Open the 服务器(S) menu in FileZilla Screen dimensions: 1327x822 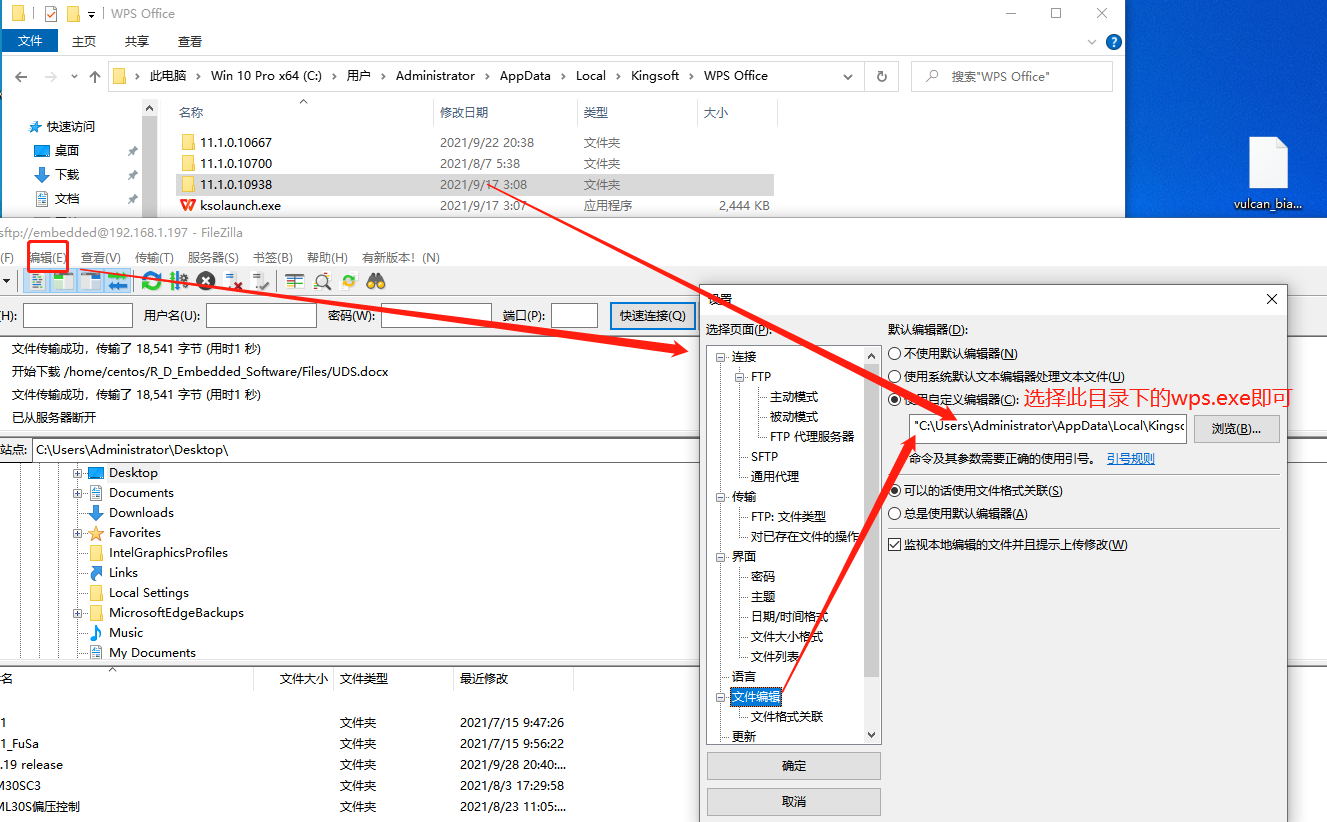[x=213, y=258]
